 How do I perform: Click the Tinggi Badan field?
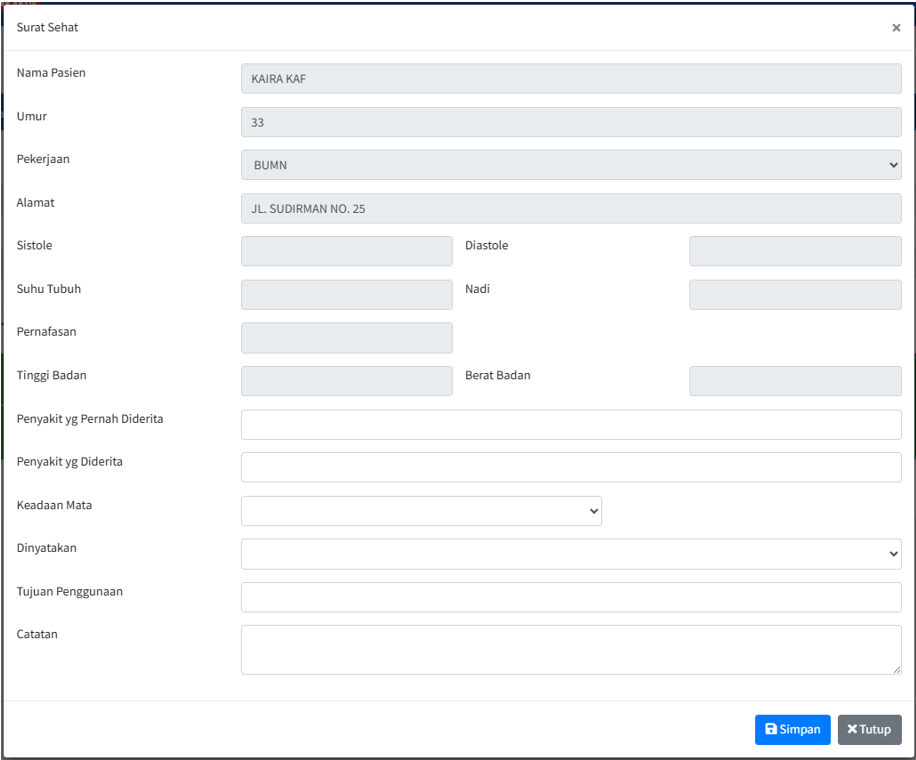[346, 381]
